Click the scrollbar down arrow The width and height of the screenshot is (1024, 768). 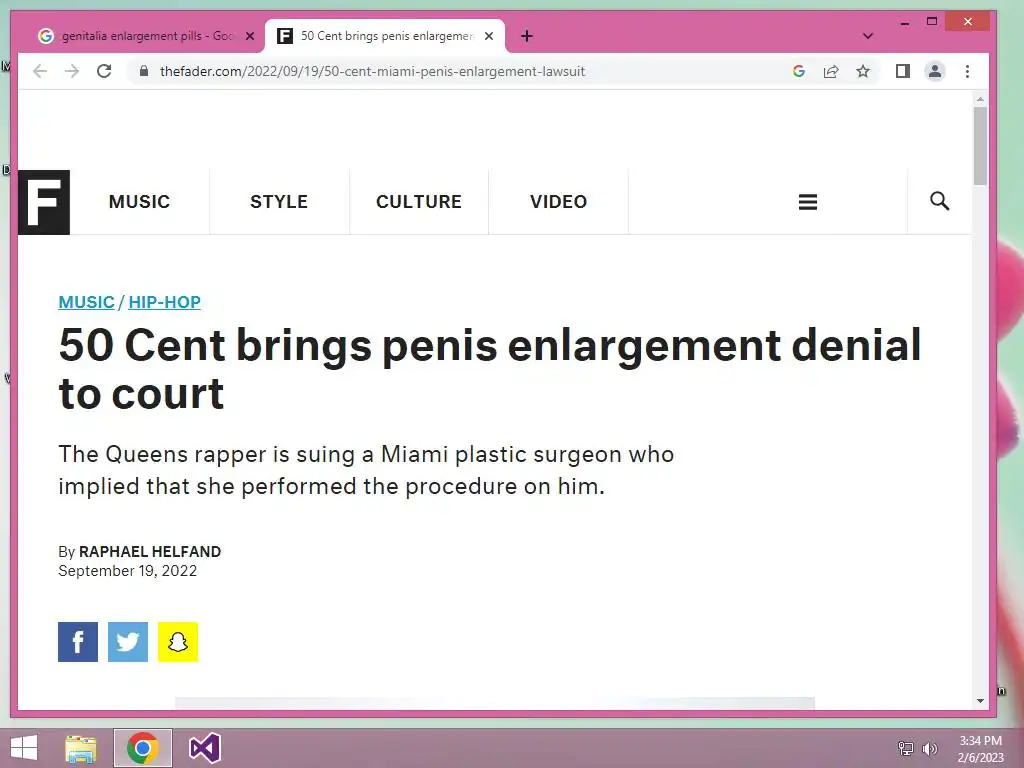pos(980,701)
